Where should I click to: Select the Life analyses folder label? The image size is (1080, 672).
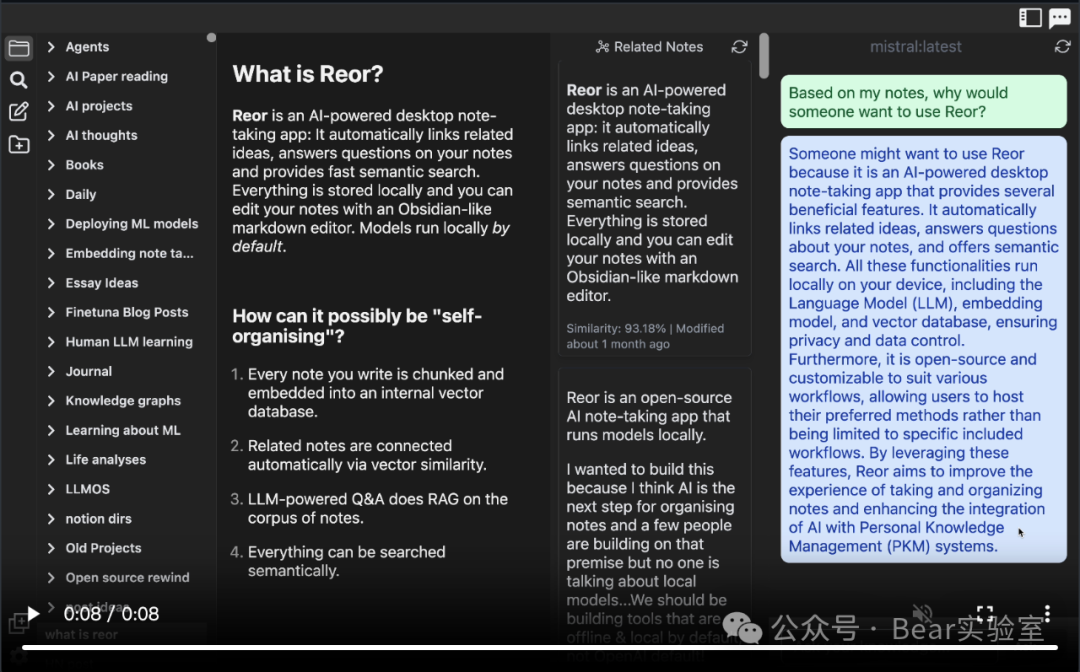pos(105,460)
